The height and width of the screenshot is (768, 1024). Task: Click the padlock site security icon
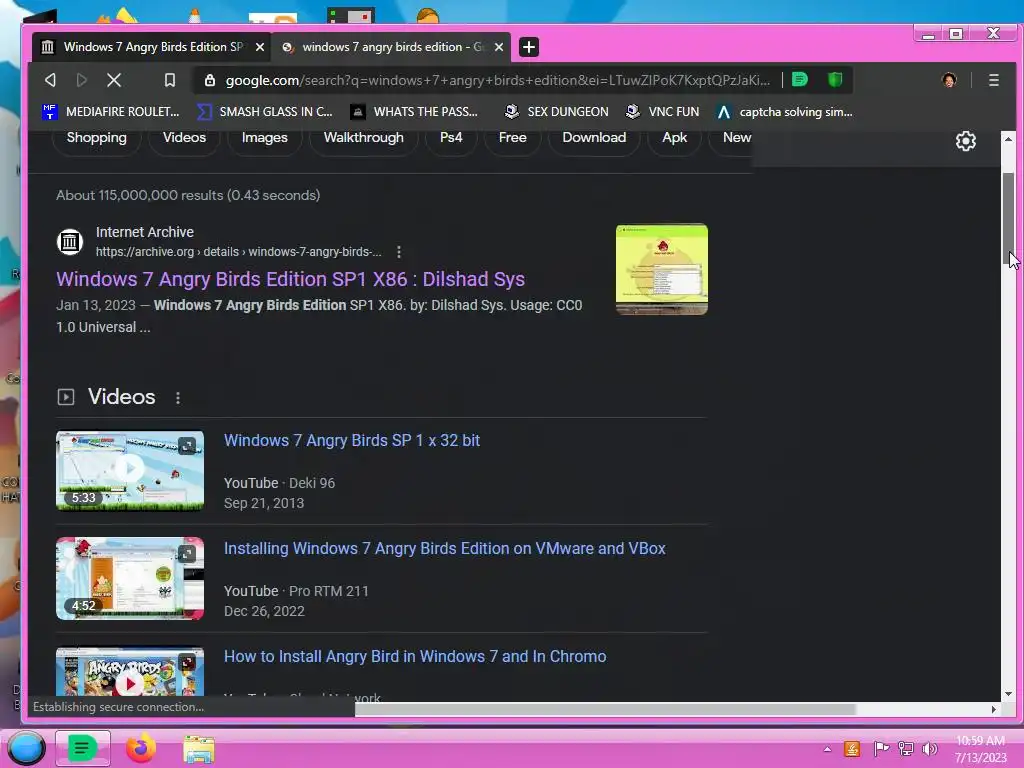210,80
